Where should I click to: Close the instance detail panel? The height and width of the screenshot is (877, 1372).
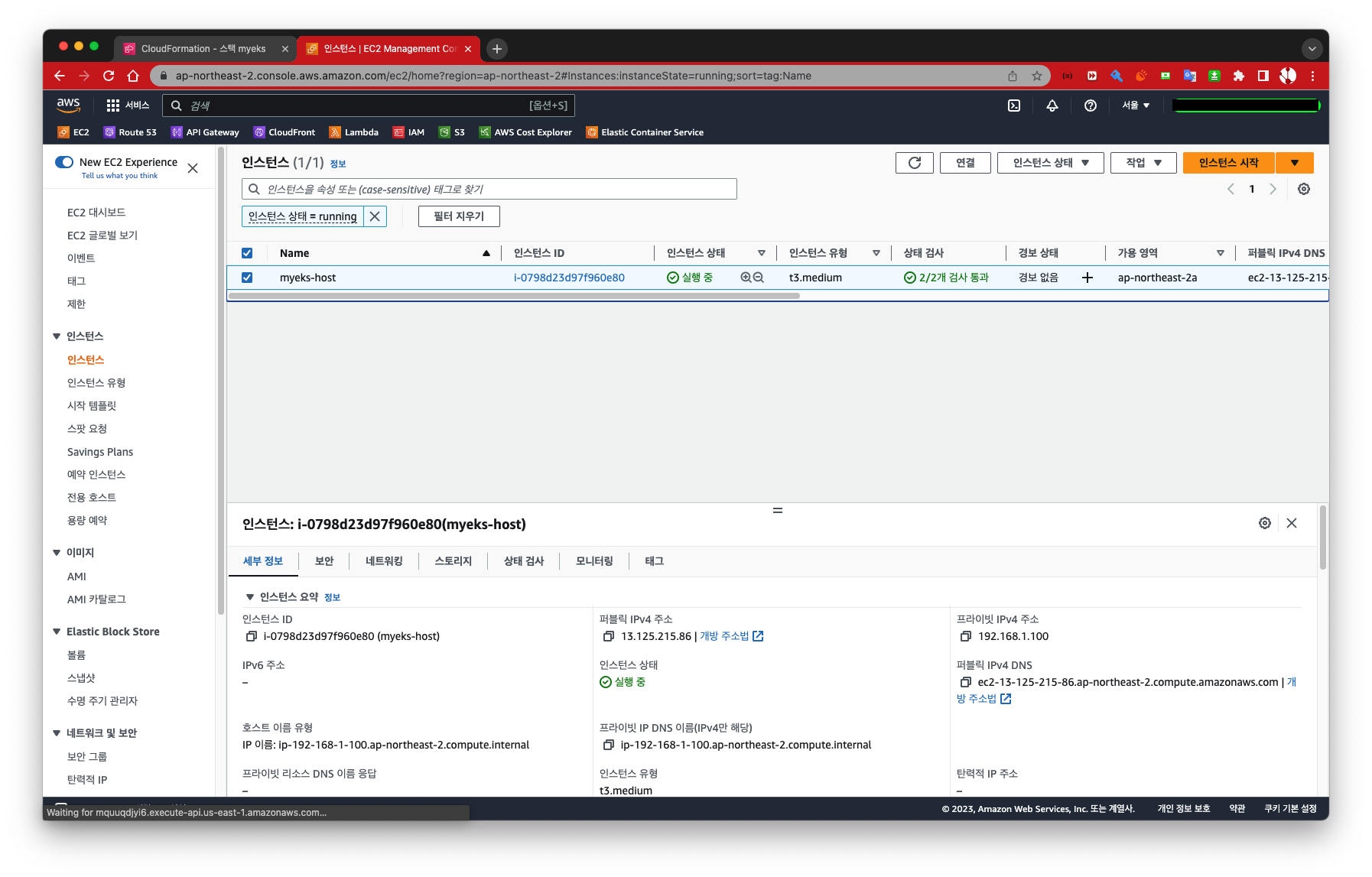[1292, 523]
